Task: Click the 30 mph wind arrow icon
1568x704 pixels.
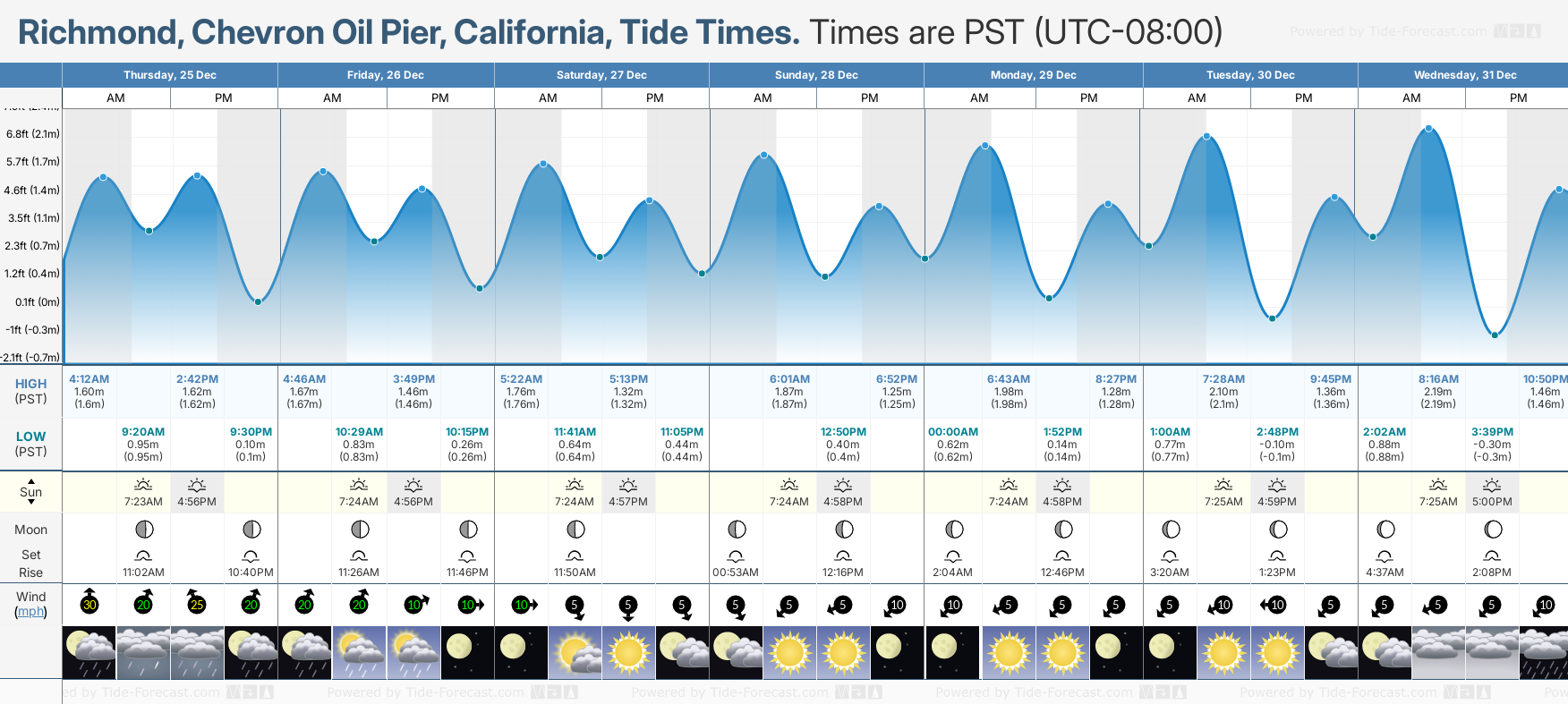Action: click(89, 602)
